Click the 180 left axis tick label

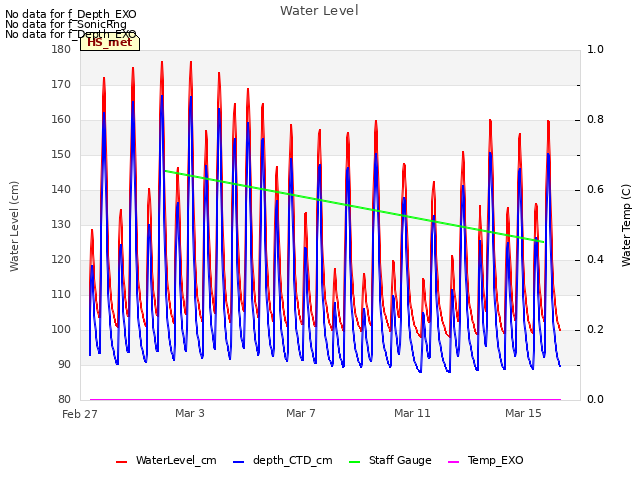(x=61, y=49)
